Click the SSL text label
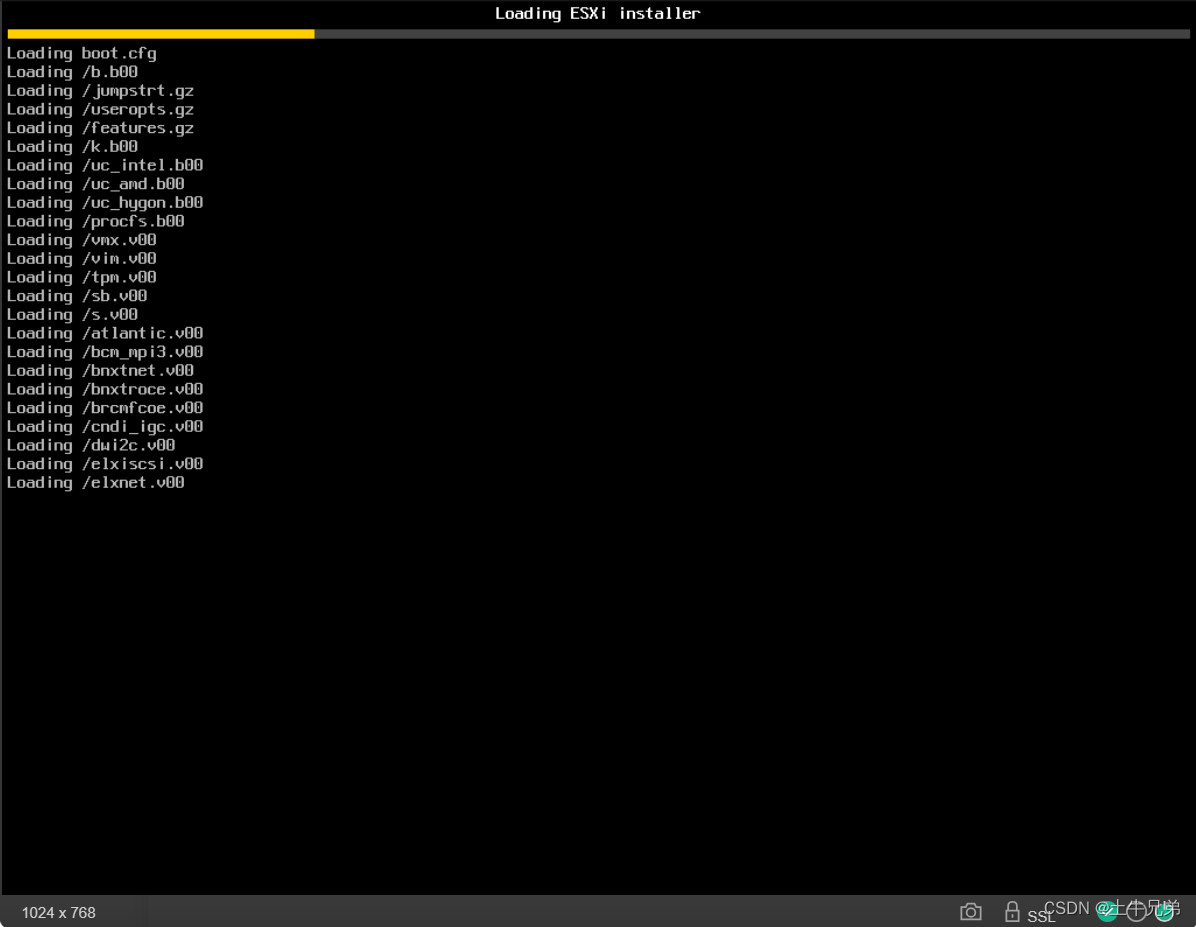This screenshot has height=927, width=1196. pyautogui.click(x=1040, y=917)
